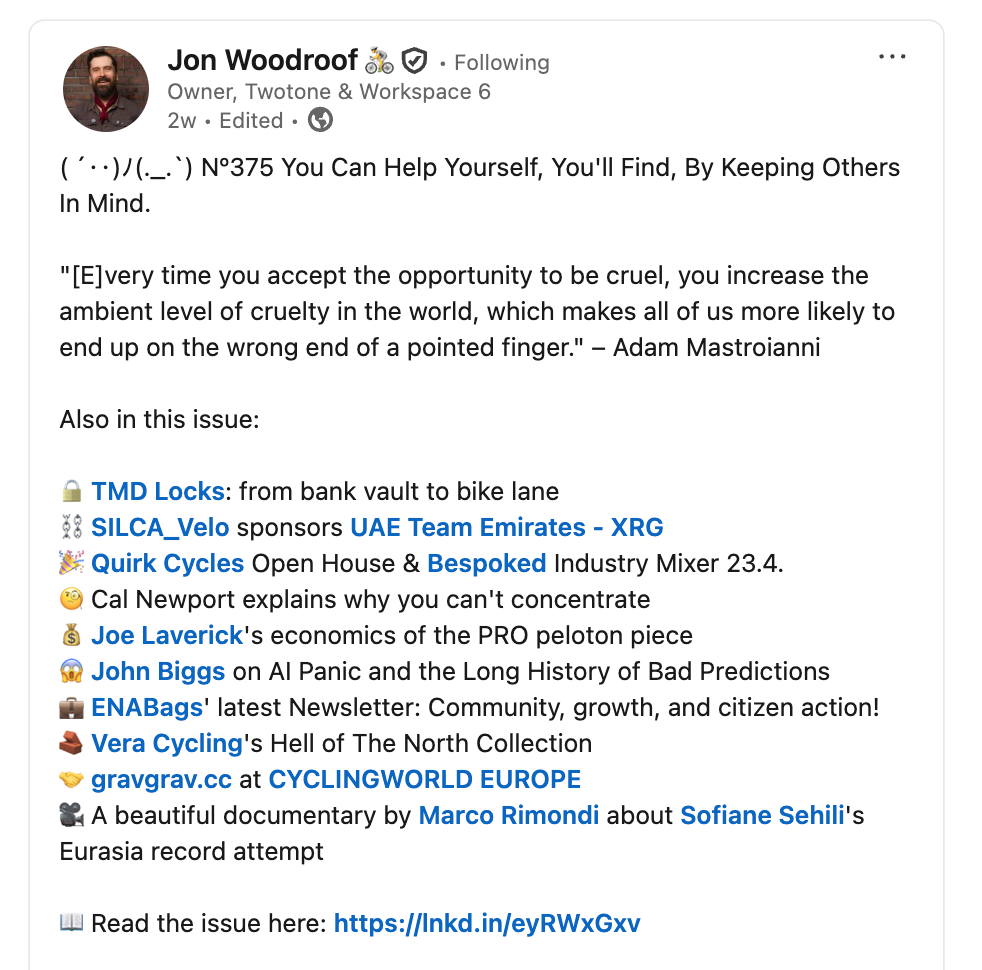The image size is (982, 970).
Task: Open the TMD Locks link
Action: [x=158, y=492]
